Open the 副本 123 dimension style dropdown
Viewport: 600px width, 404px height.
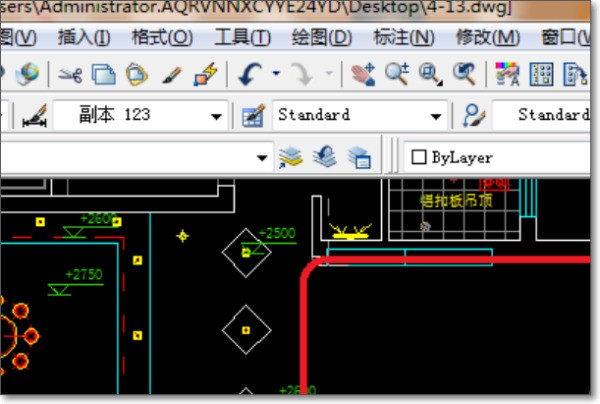coord(141,115)
